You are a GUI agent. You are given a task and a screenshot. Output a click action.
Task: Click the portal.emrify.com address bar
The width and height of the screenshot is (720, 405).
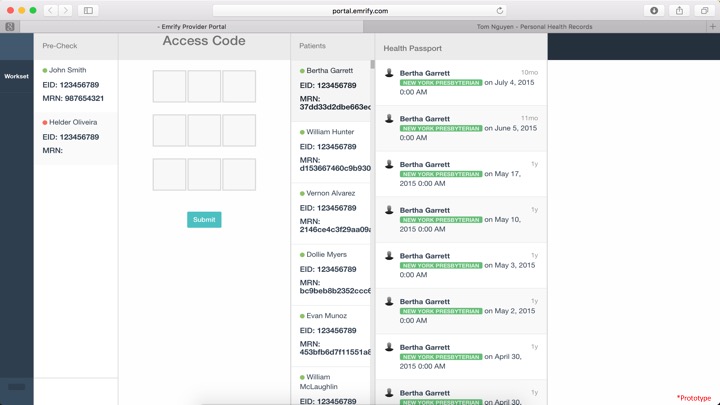tap(360, 11)
